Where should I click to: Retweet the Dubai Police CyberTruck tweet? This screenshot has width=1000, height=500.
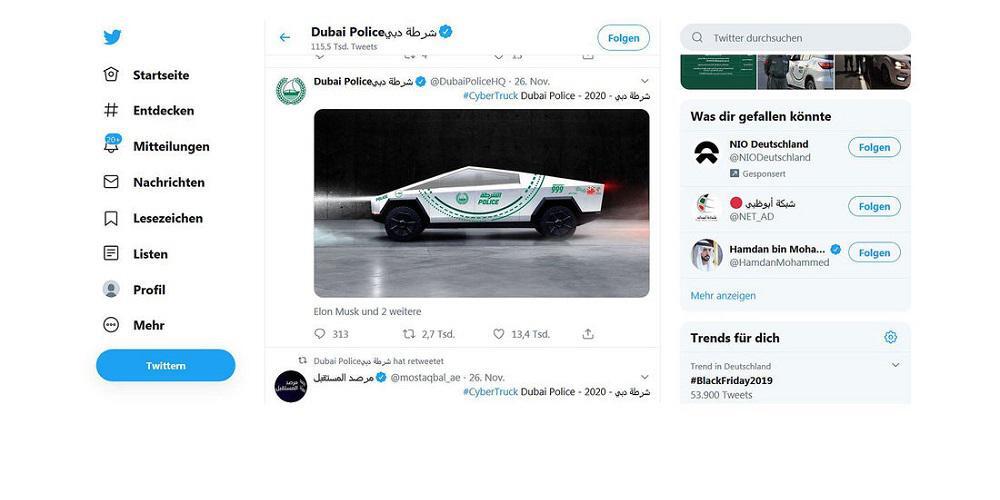(408, 334)
